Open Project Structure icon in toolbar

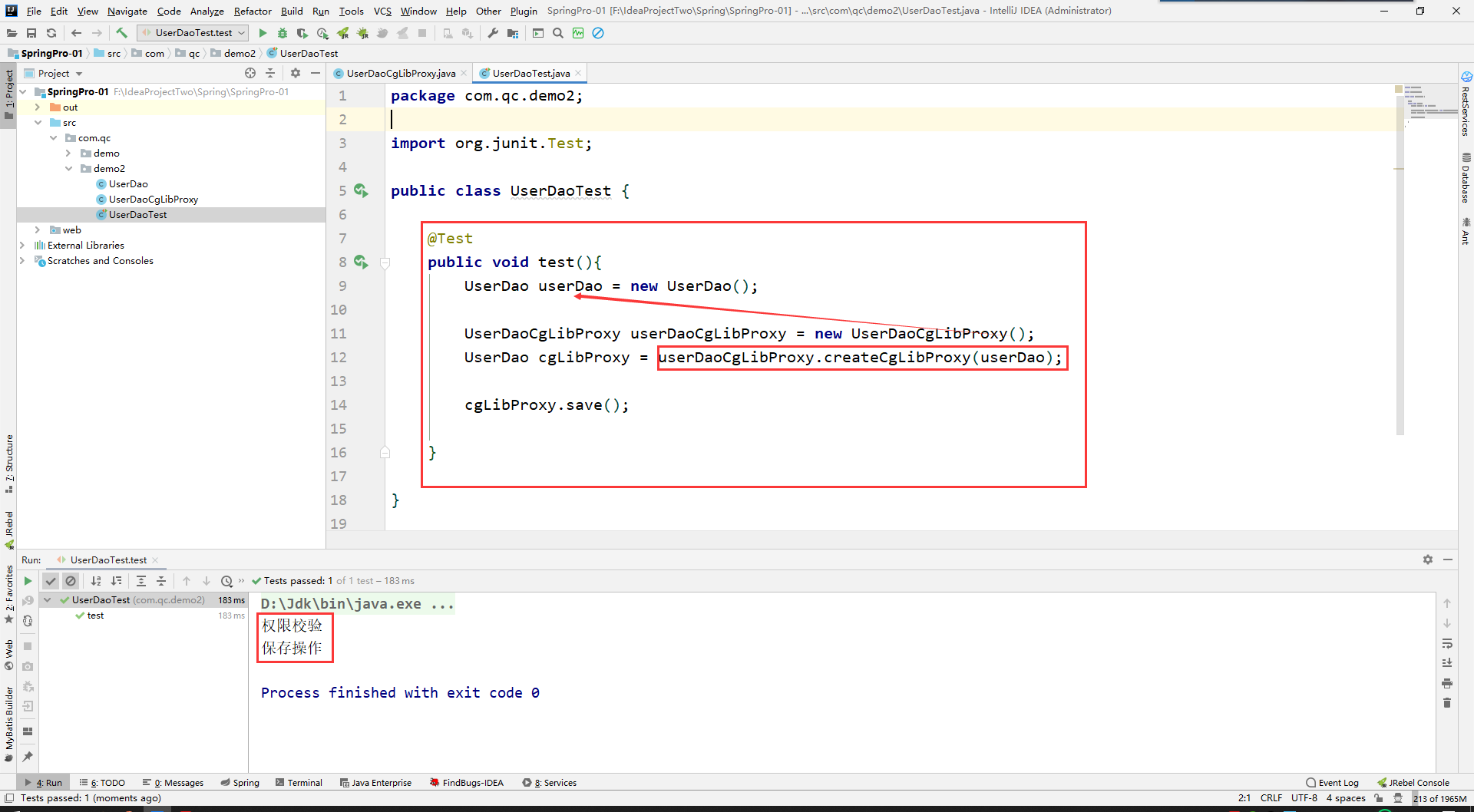513,33
